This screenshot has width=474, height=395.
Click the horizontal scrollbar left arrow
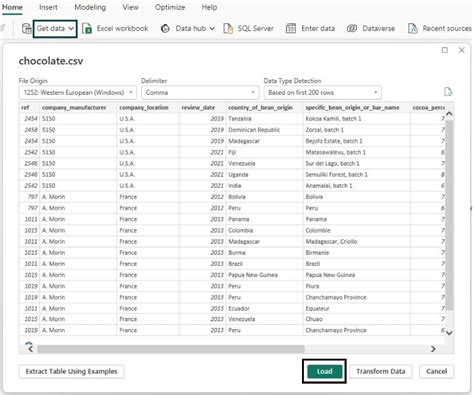pyautogui.click(x=31, y=349)
